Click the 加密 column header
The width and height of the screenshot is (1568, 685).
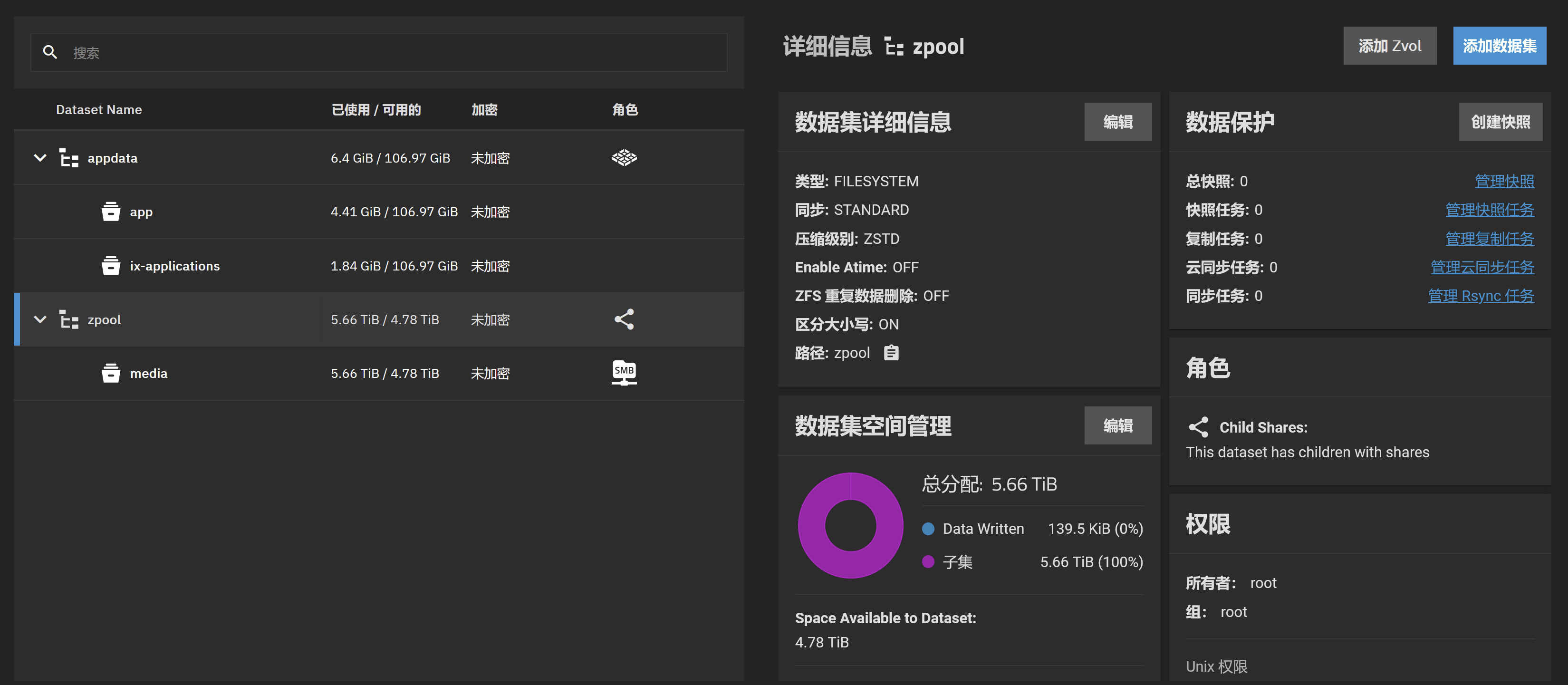484,110
